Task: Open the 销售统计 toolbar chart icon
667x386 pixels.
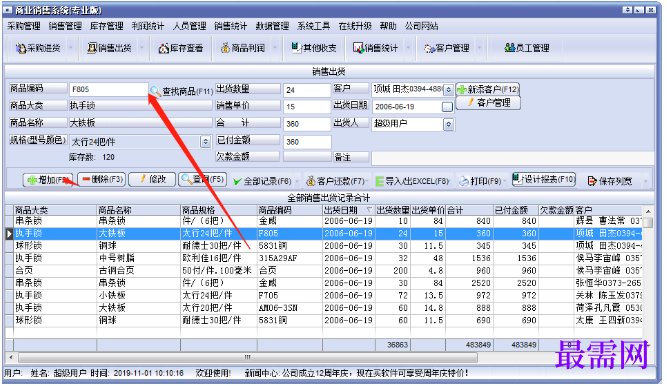Action: (359, 48)
